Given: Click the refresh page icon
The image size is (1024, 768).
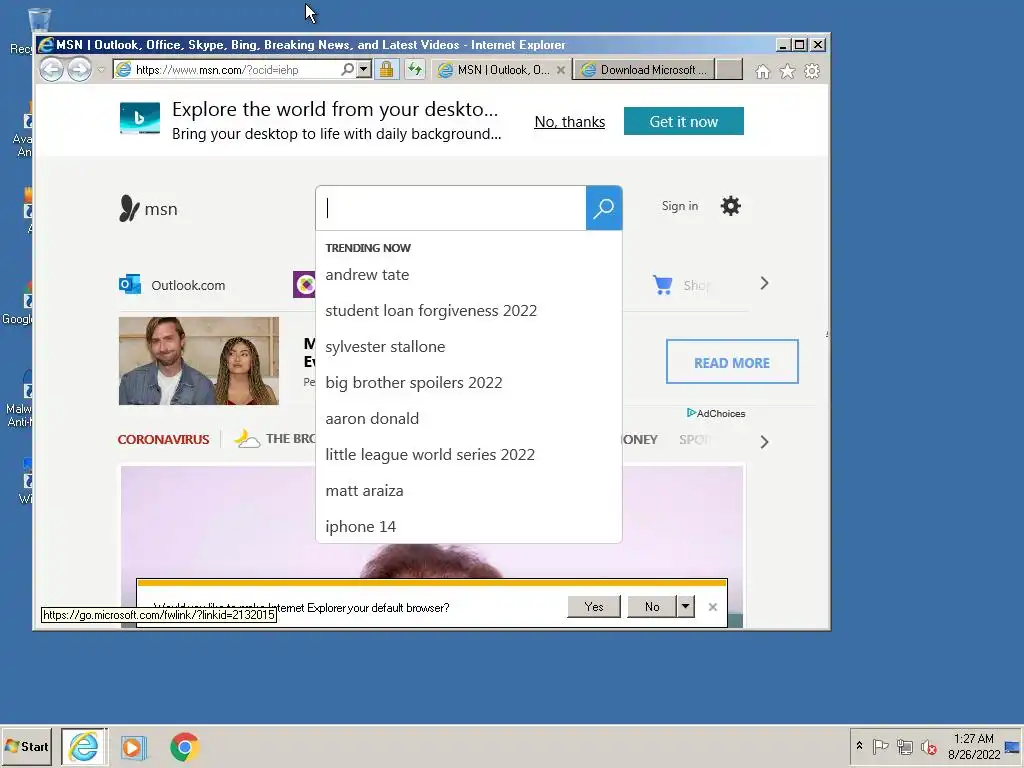Looking at the screenshot, I should click(415, 69).
